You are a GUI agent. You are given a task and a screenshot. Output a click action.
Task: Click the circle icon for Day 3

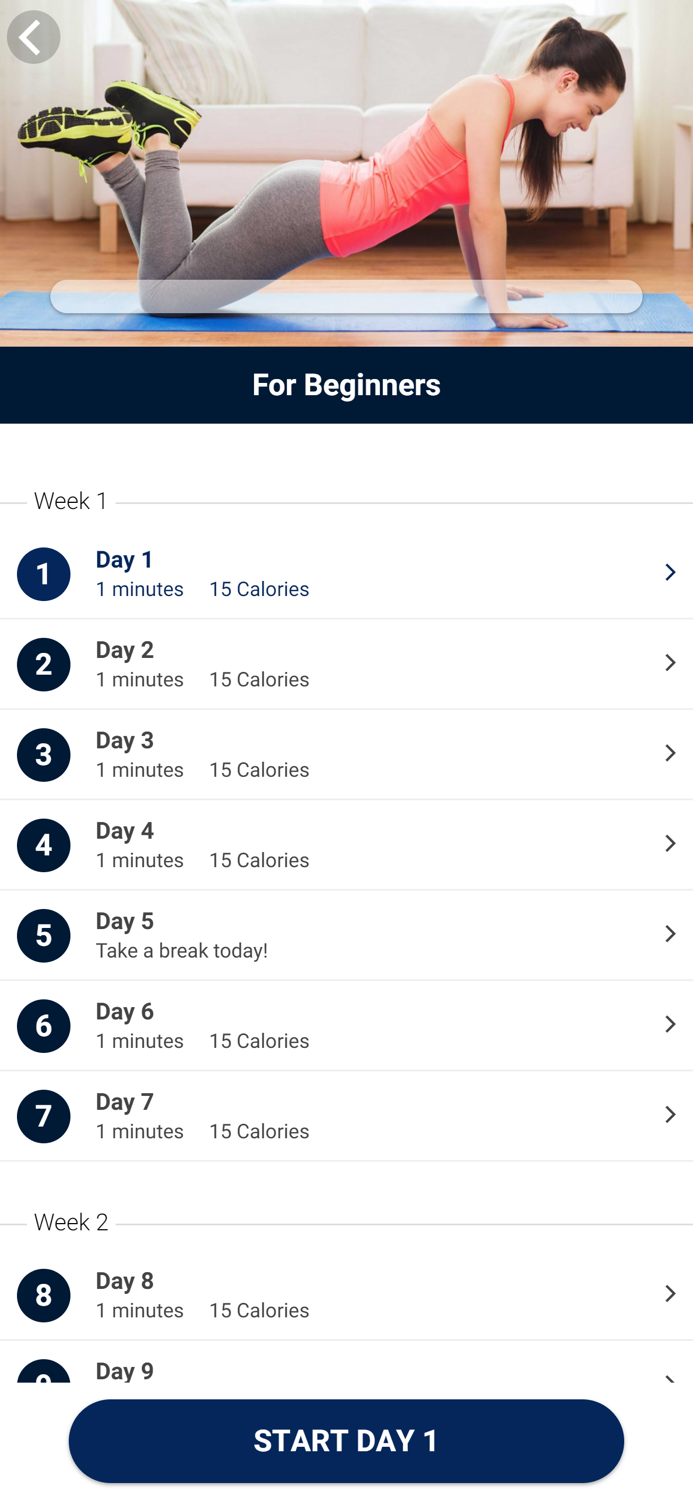tap(43, 754)
